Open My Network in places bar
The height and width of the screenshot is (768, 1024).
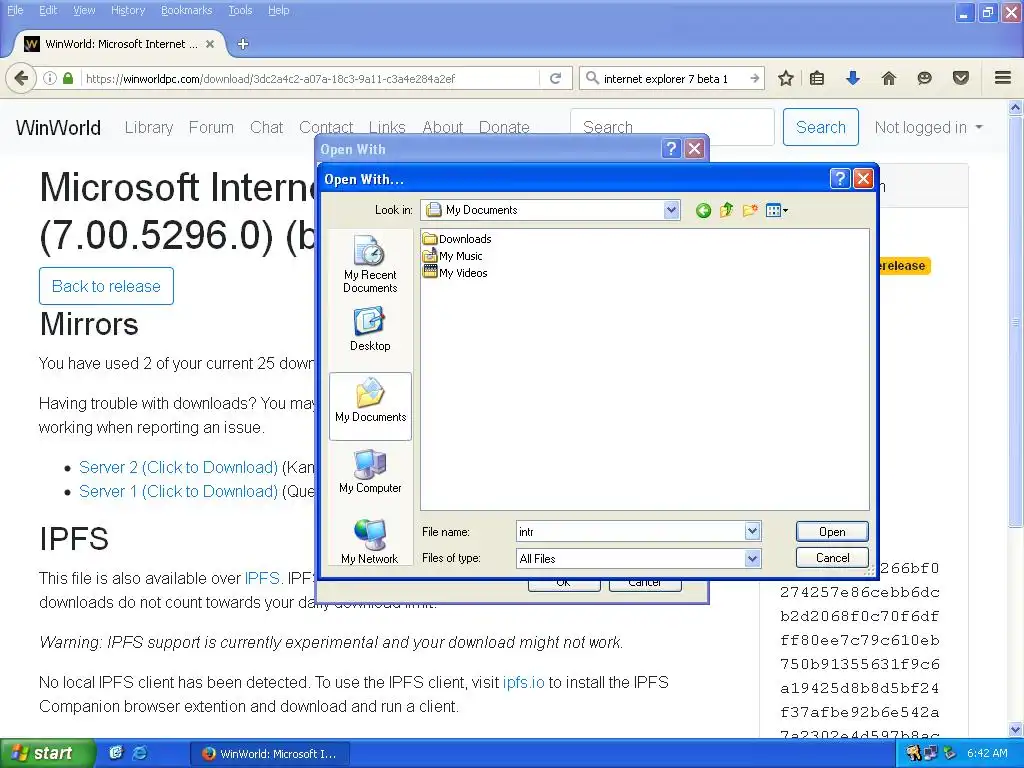pyautogui.click(x=370, y=541)
